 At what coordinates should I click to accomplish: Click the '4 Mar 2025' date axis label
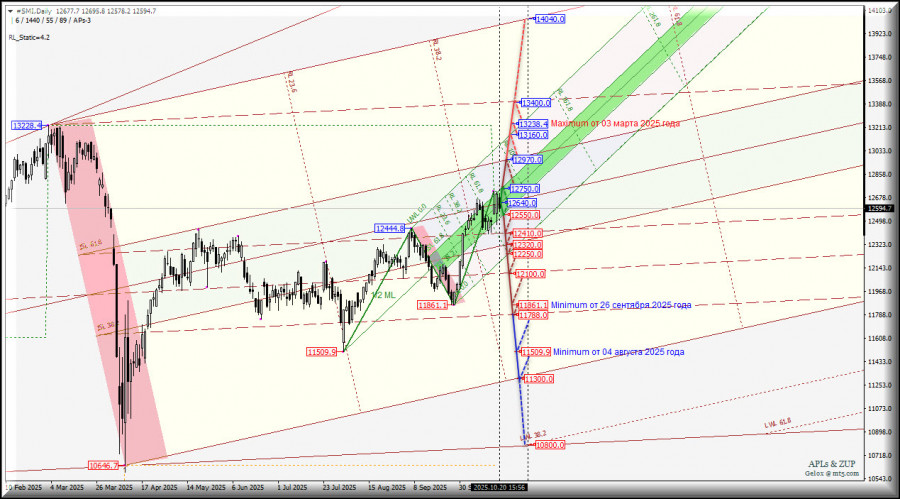click(x=67, y=487)
